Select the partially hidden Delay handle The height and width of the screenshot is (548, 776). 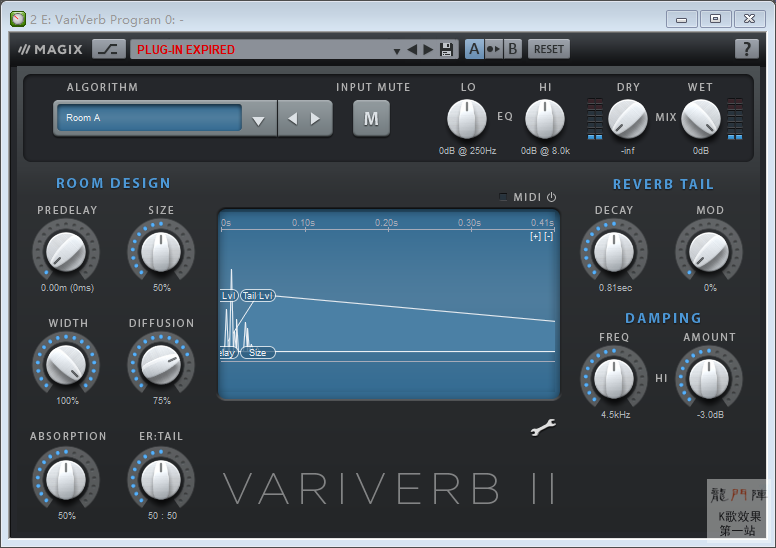(229, 352)
